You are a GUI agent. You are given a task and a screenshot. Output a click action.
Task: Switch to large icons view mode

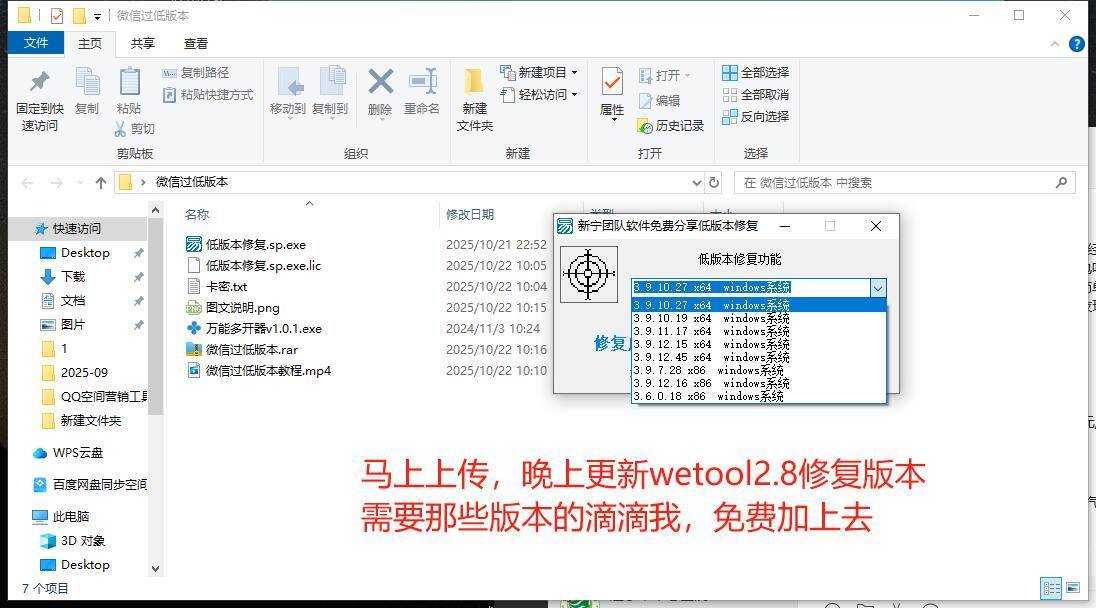click(1073, 588)
